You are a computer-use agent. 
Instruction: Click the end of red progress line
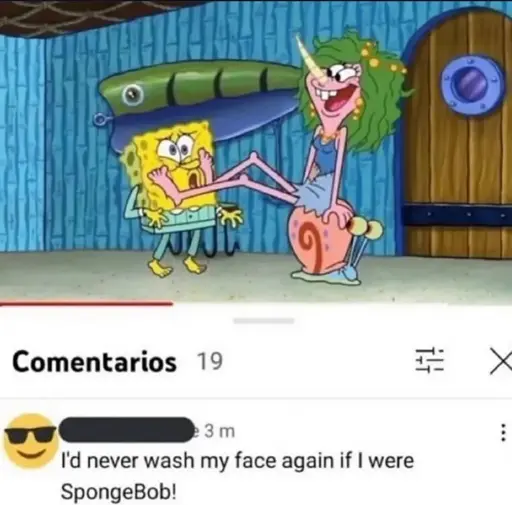tap(171, 303)
